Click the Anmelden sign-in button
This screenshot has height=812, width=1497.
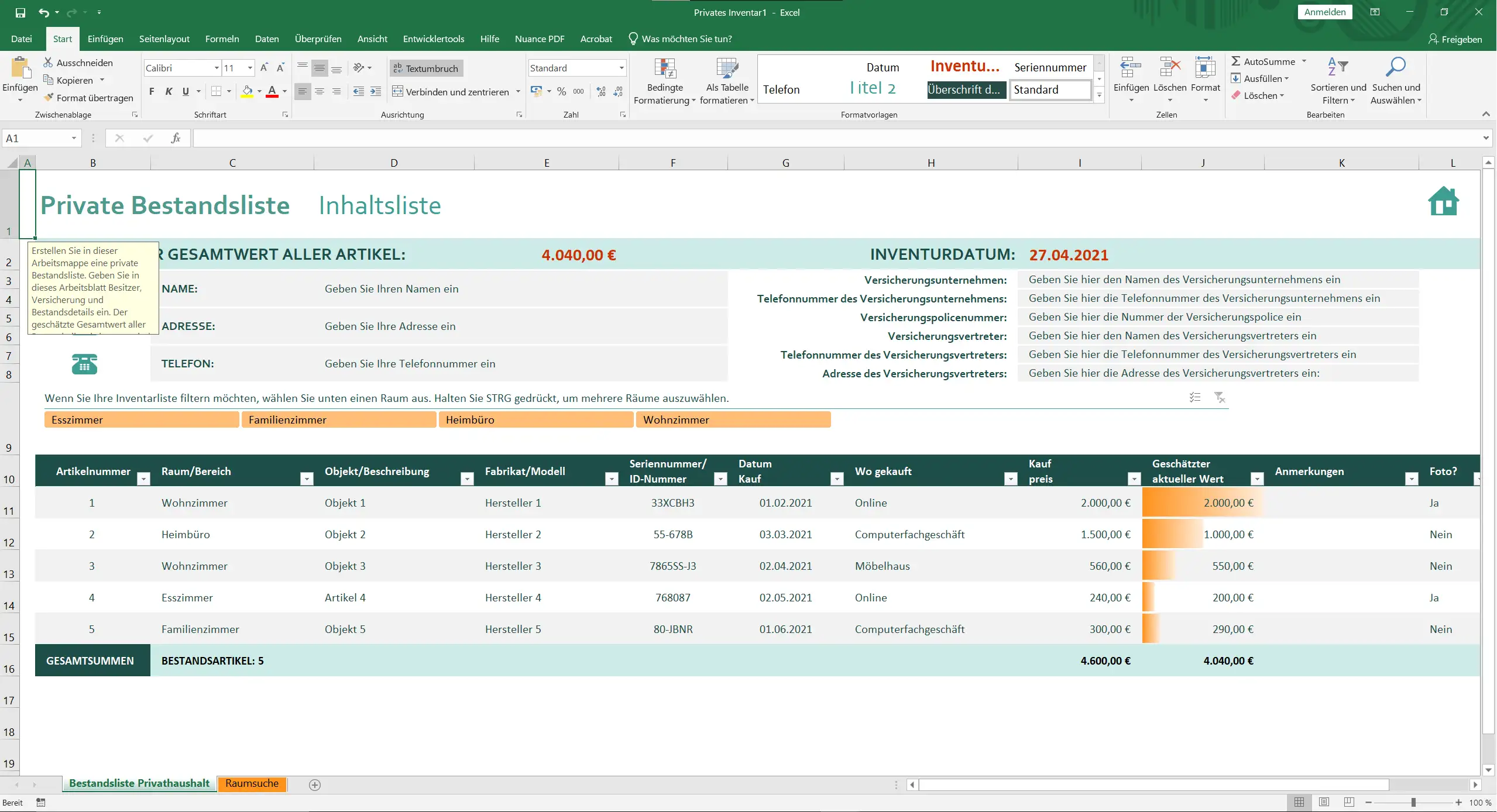tap(1324, 12)
